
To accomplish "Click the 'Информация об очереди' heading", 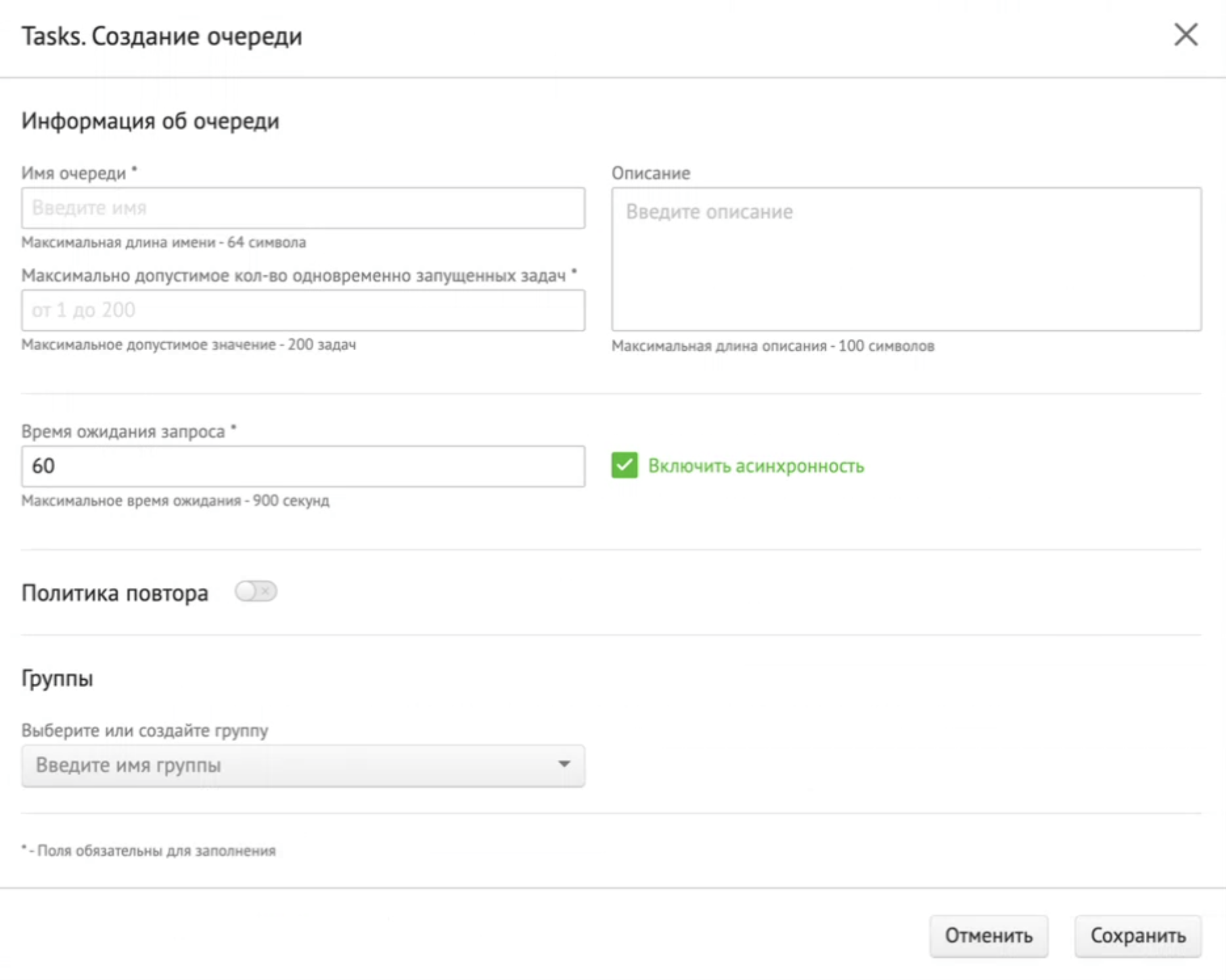I will [x=150, y=121].
